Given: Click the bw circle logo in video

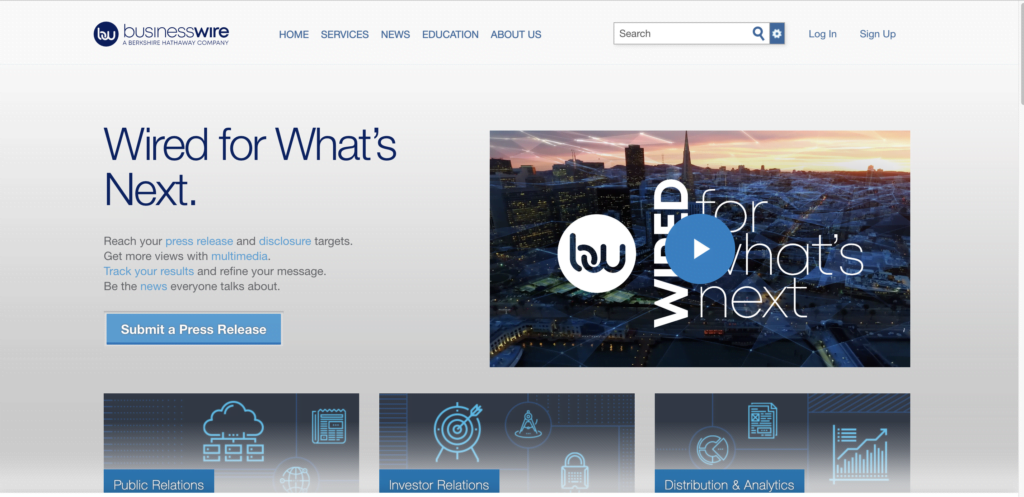Looking at the screenshot, I should pyautogui.click(x=596, y=253).
